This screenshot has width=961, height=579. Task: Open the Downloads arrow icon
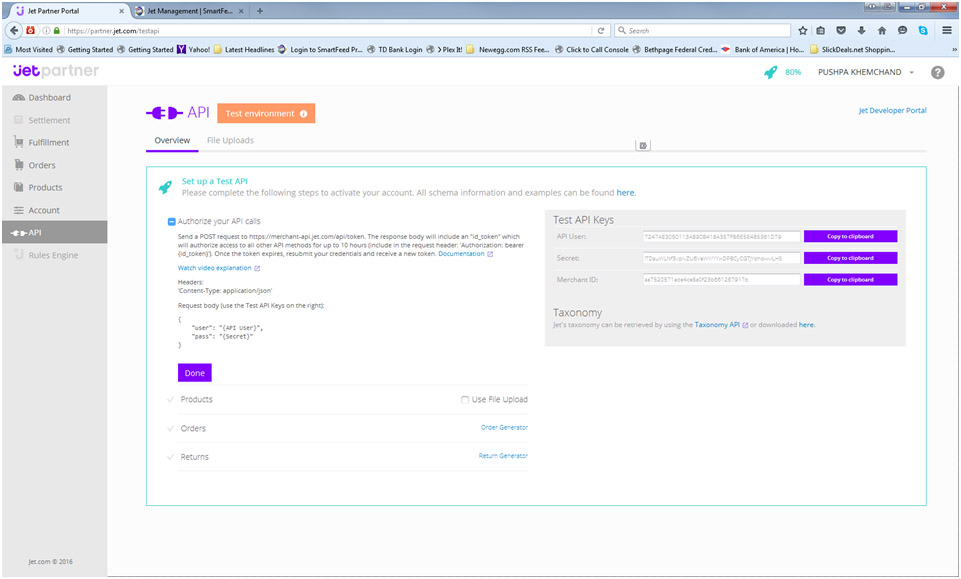(x=861, y=30)
